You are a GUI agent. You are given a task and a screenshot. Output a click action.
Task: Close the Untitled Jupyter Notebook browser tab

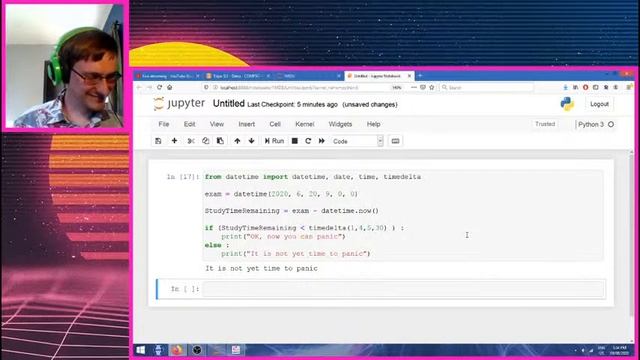(409, 76)
